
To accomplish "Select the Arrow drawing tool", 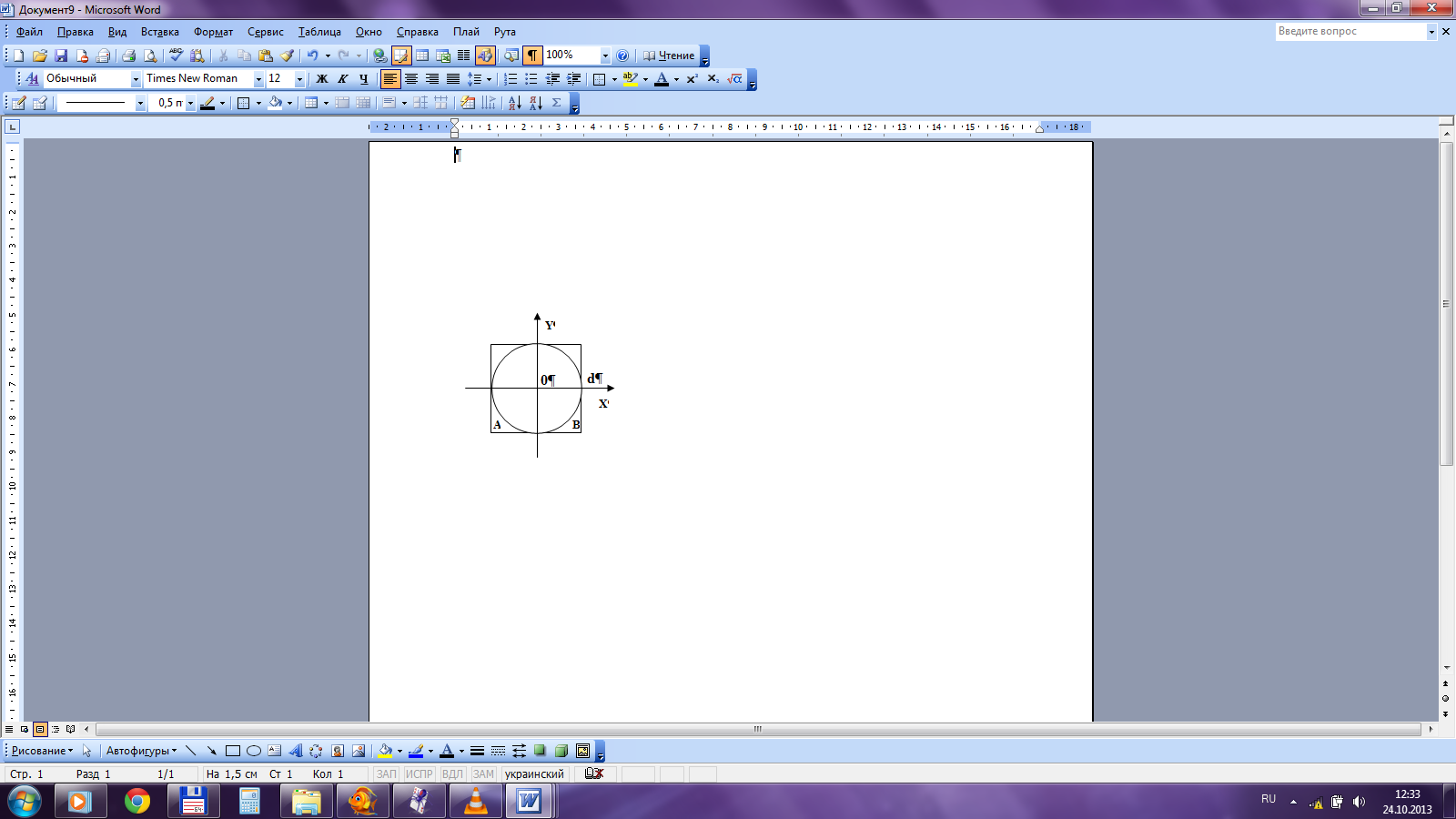I will pyautogui.click(x=211, y=751).
